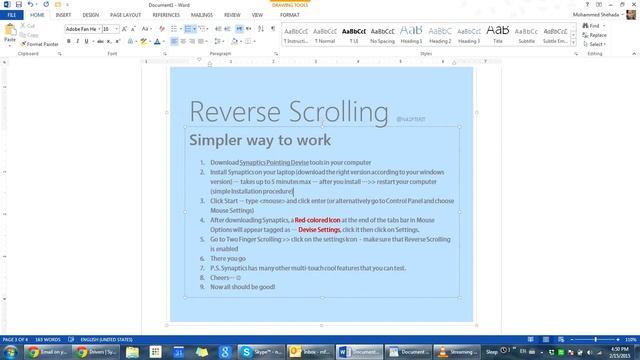
Task: Open the Select dropdown
Action: point(595,44)
